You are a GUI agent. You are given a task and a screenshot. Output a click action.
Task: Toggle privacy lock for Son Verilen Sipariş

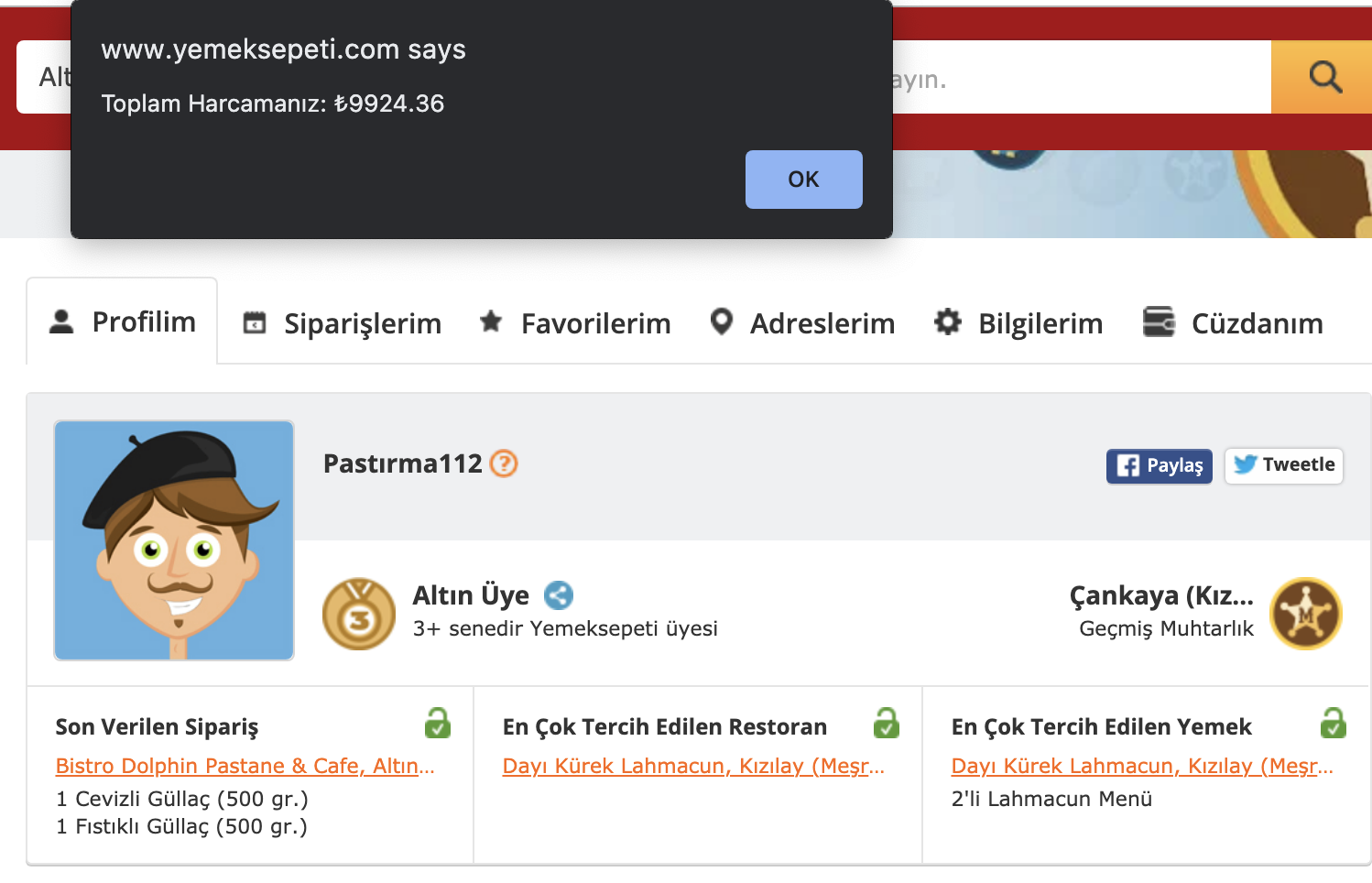(x=438, y=724)
